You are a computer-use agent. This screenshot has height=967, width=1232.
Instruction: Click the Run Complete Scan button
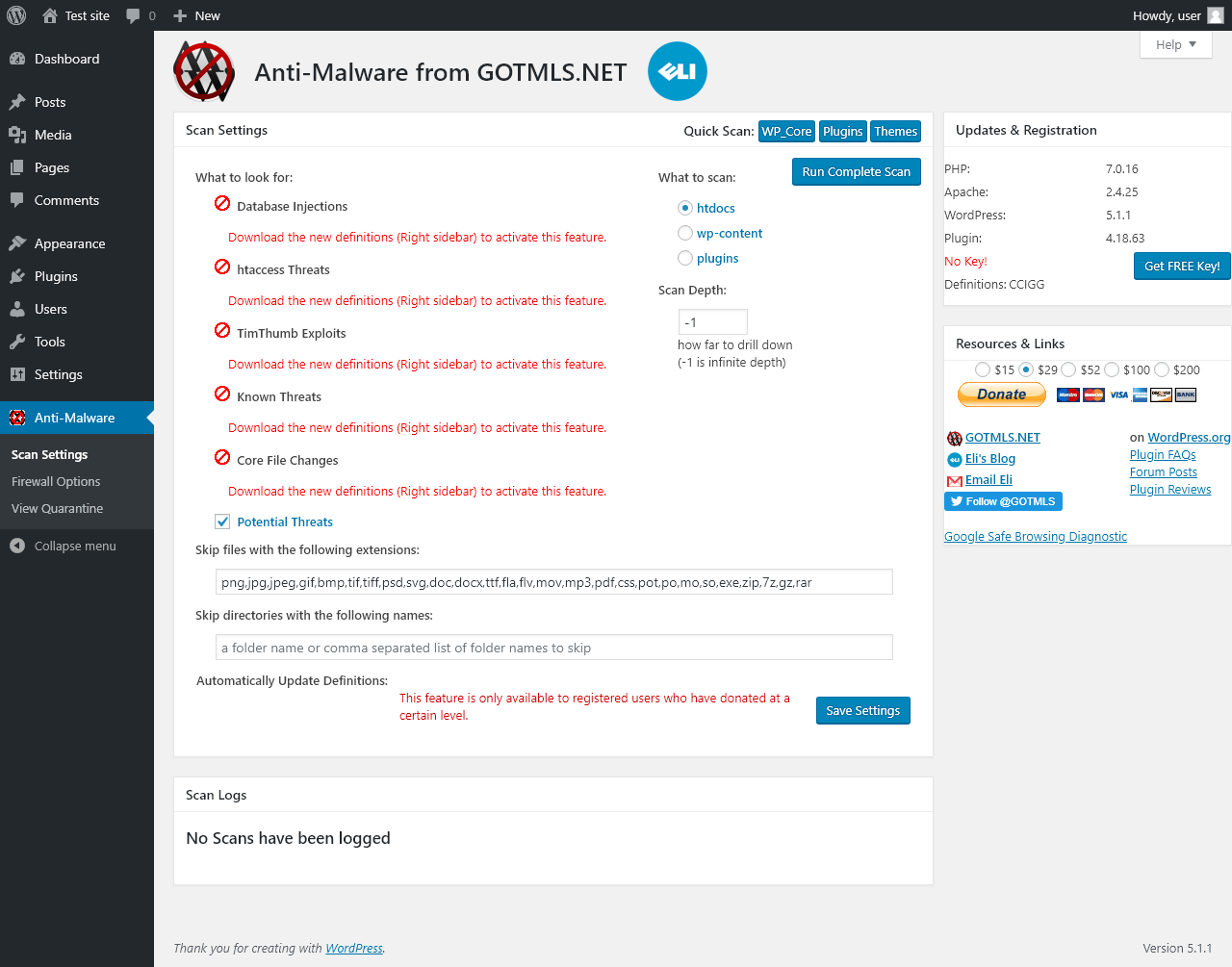click(x=856, y=171)
